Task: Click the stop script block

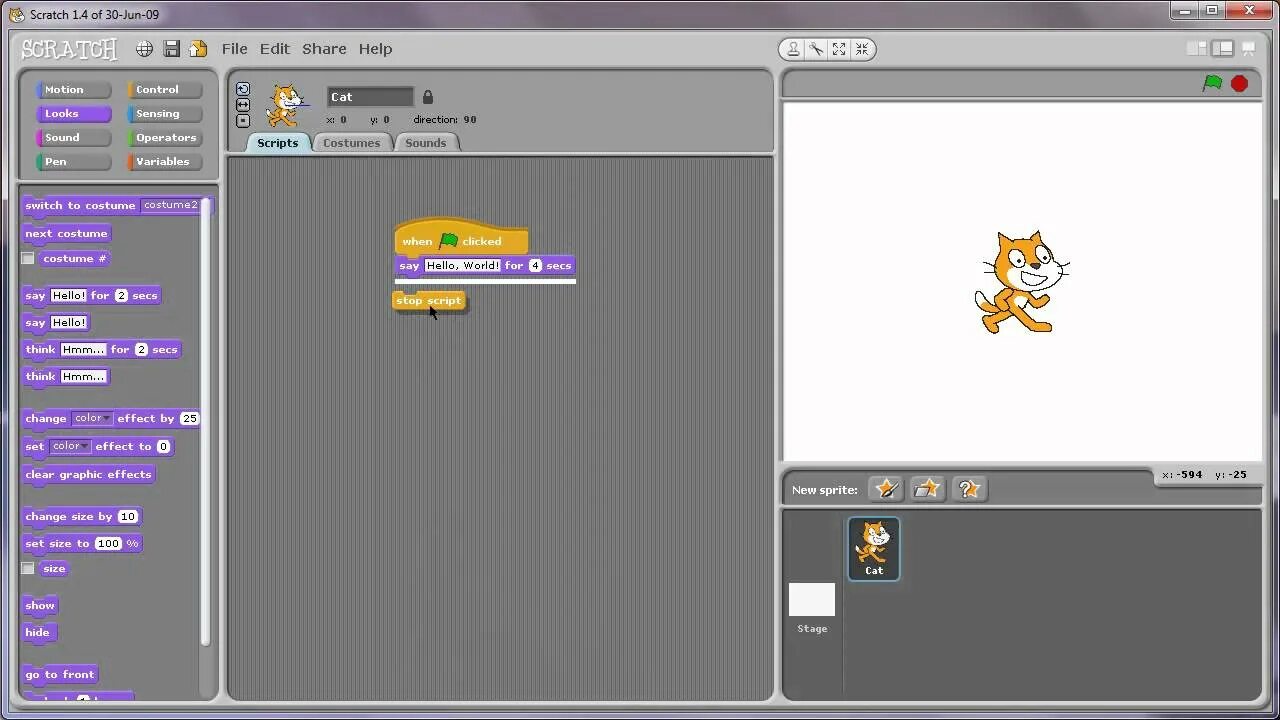Action: tap(429, 301)
